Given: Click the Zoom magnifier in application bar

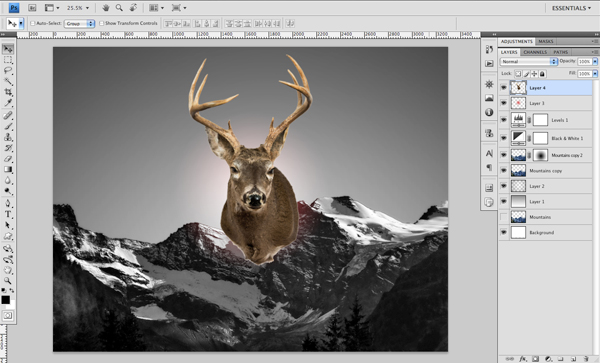Looking at the screenshot, I should pos(119,8).
